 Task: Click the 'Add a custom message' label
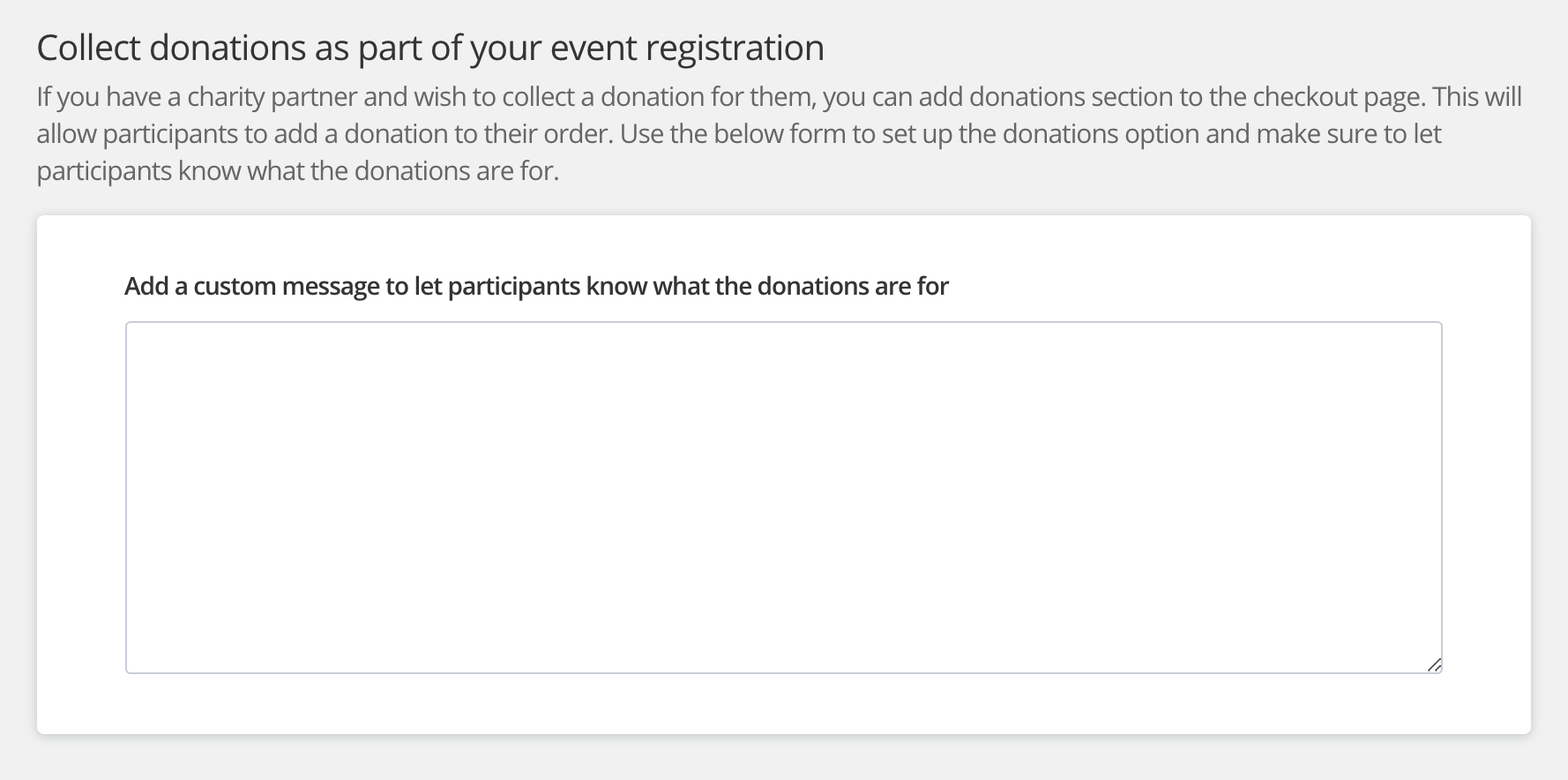click(x=536, y=287)
